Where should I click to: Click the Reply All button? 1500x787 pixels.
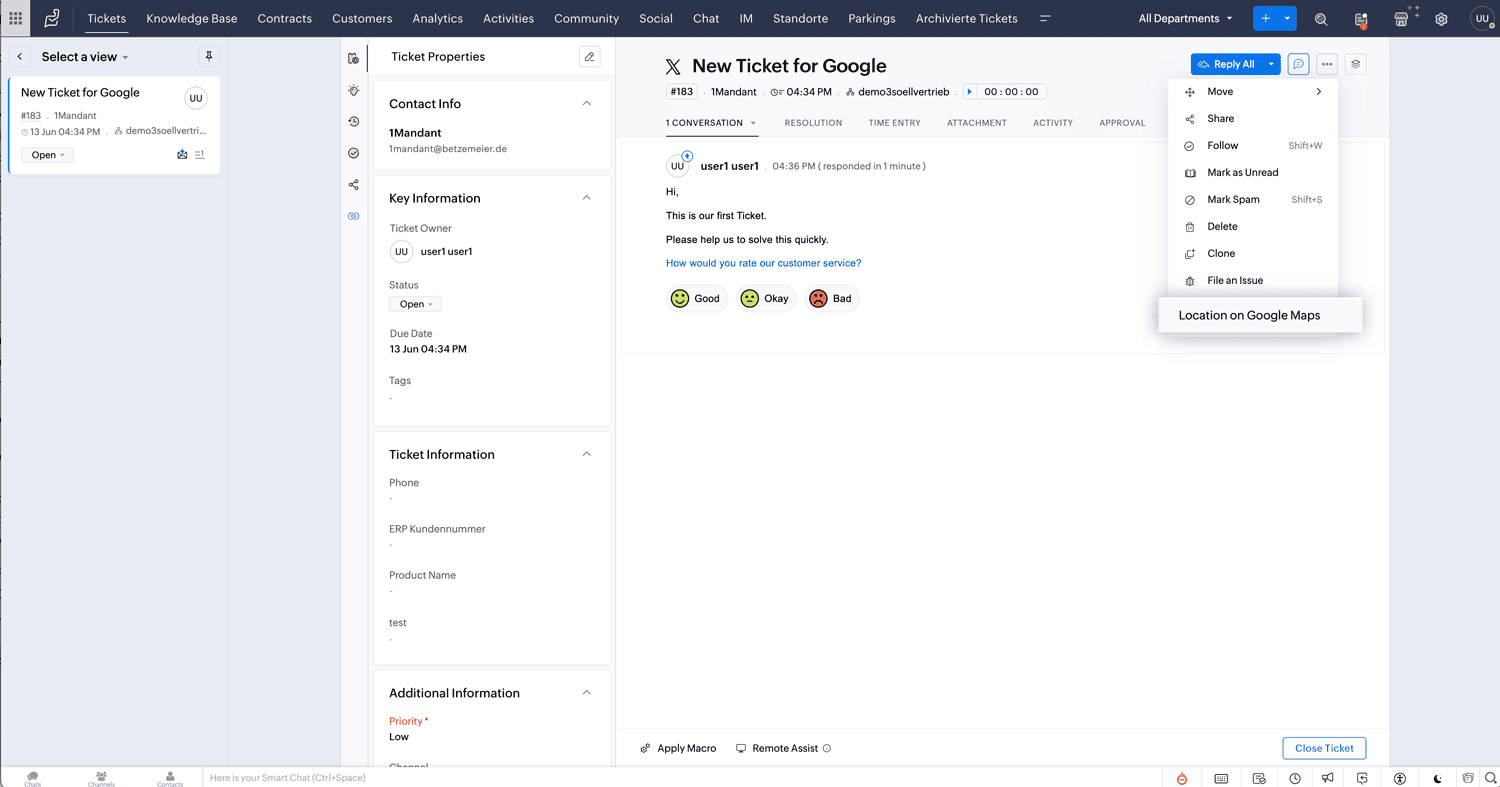[1227, 64]
